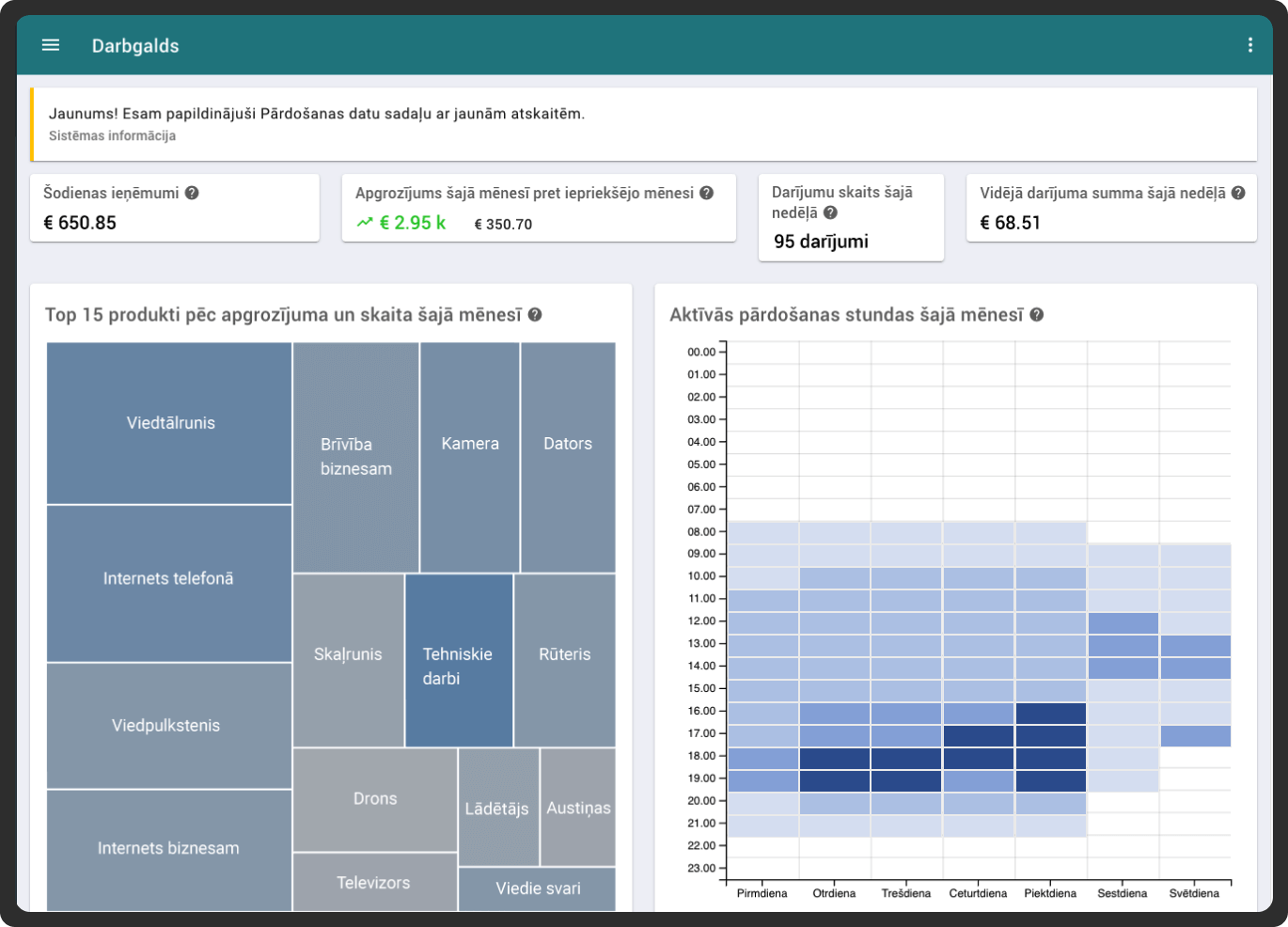Select the Tehniskie darbi tile

pos(459,660)
